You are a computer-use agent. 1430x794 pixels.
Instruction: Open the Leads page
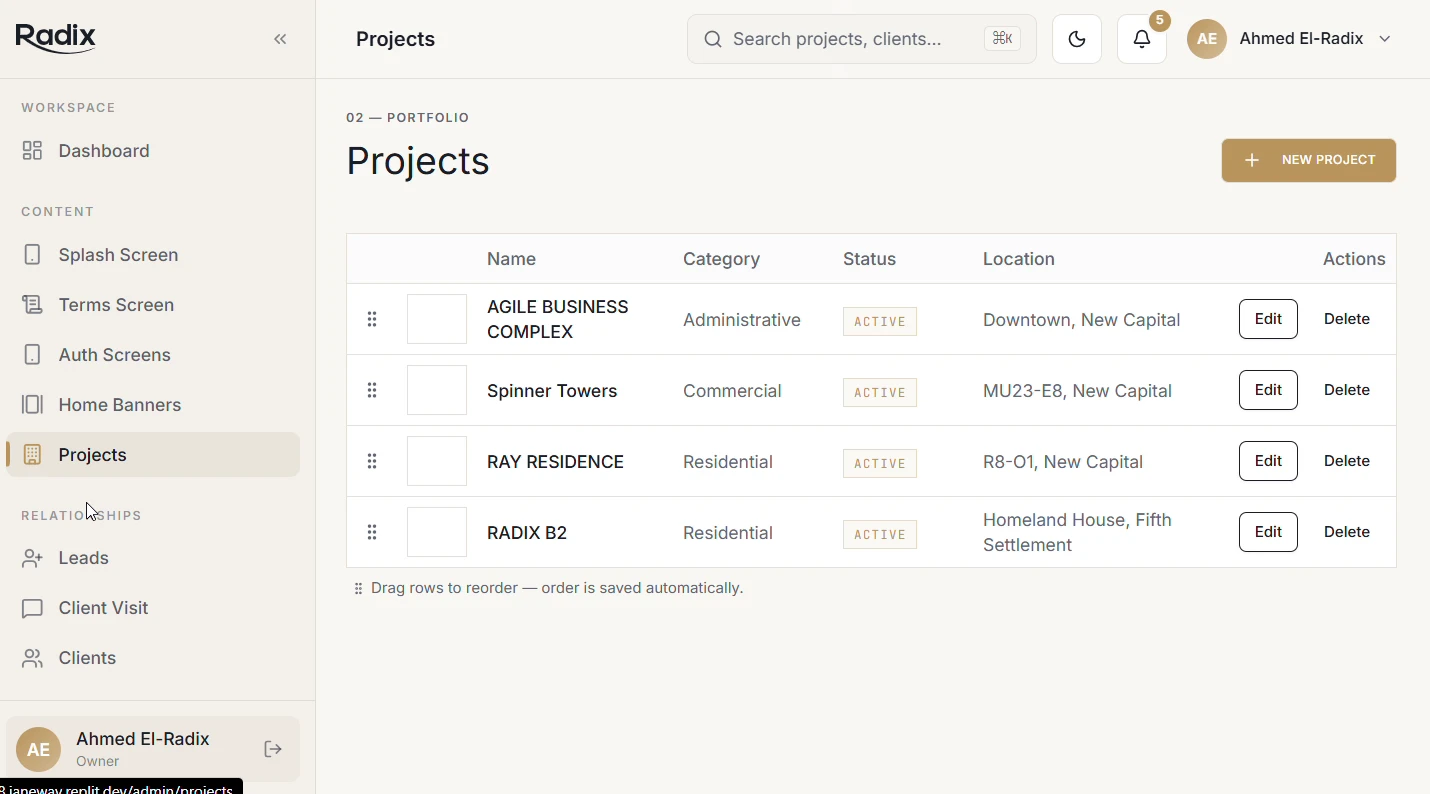pos(153,558)
